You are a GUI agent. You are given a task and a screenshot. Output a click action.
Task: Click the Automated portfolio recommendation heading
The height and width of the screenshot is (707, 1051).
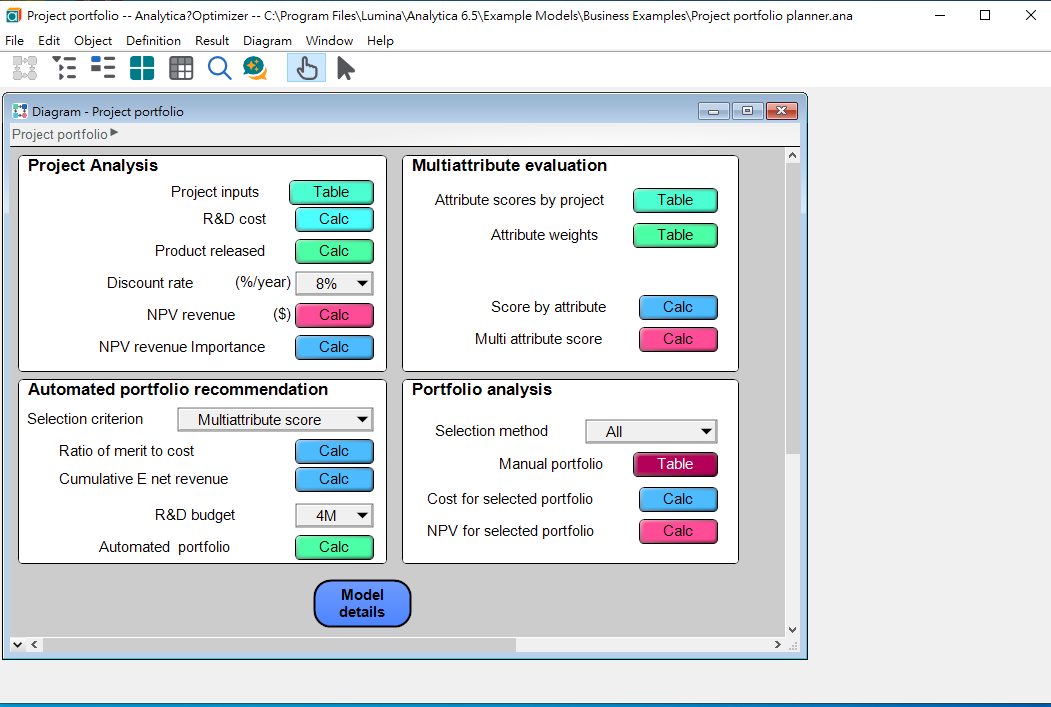point(178,389)
